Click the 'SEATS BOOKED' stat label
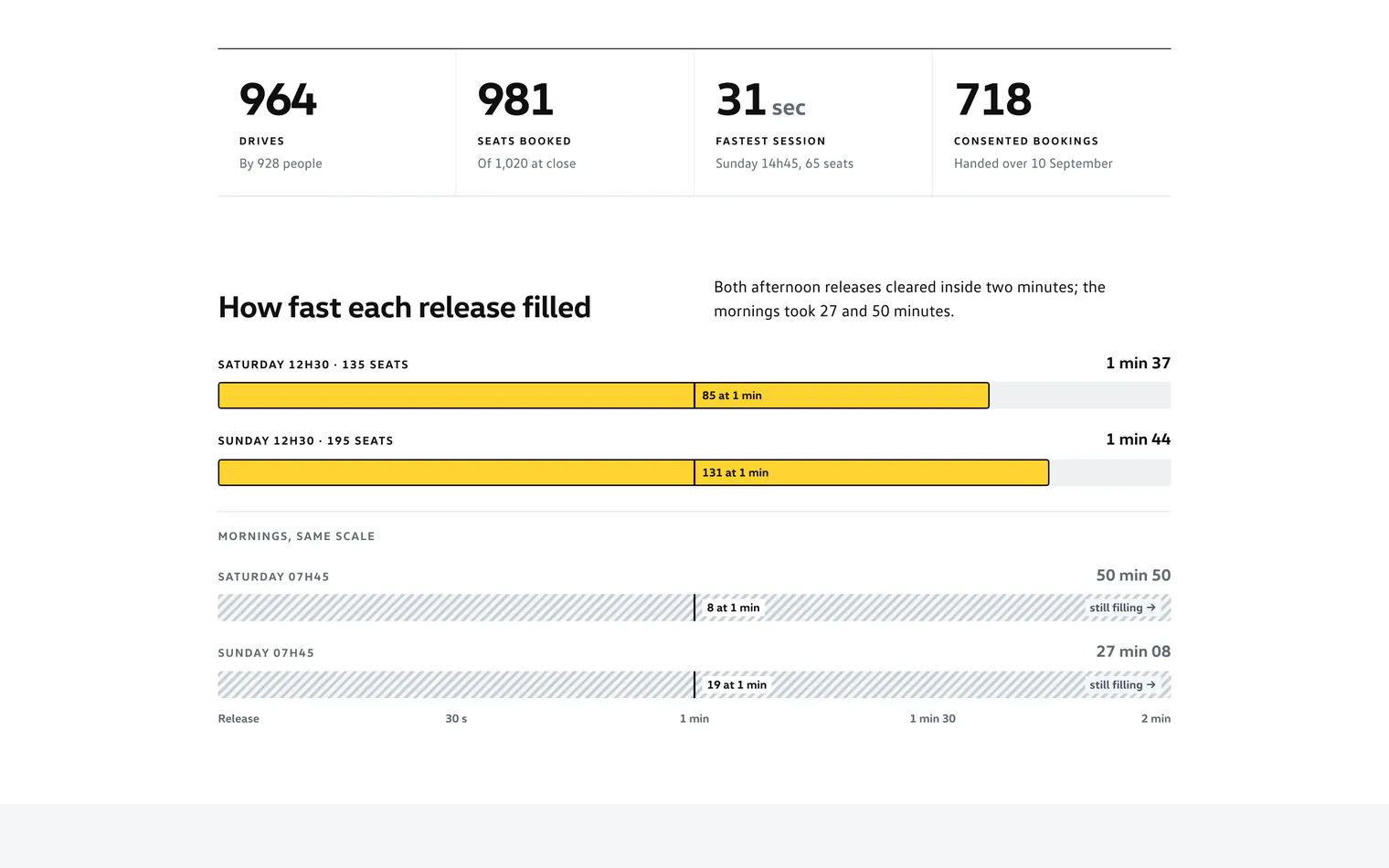 [525, 142]
